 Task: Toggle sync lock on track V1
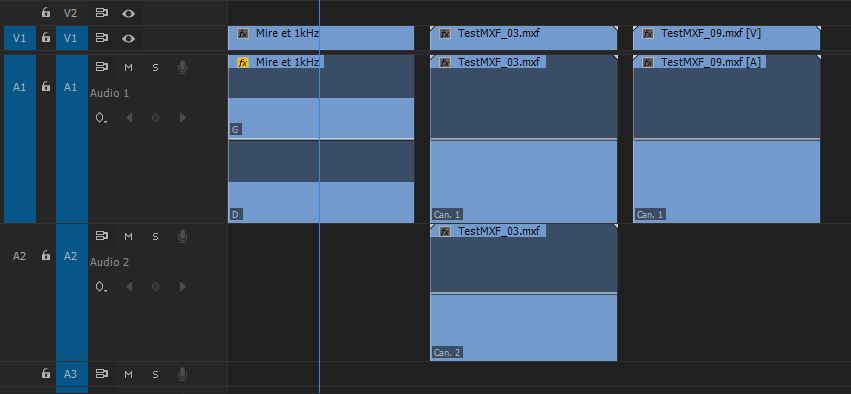click(x=101, y=39)
